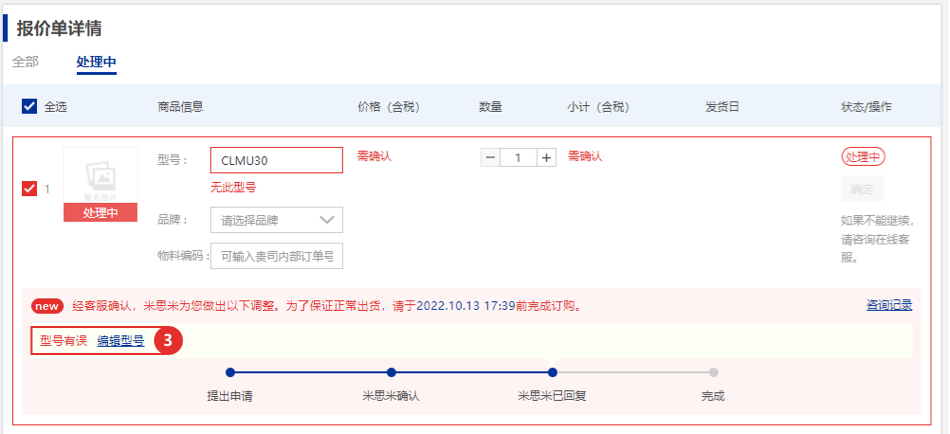Switch to the 全部 tab
The width and height of the screenshot is (950, 434).
tap(26, 62)
